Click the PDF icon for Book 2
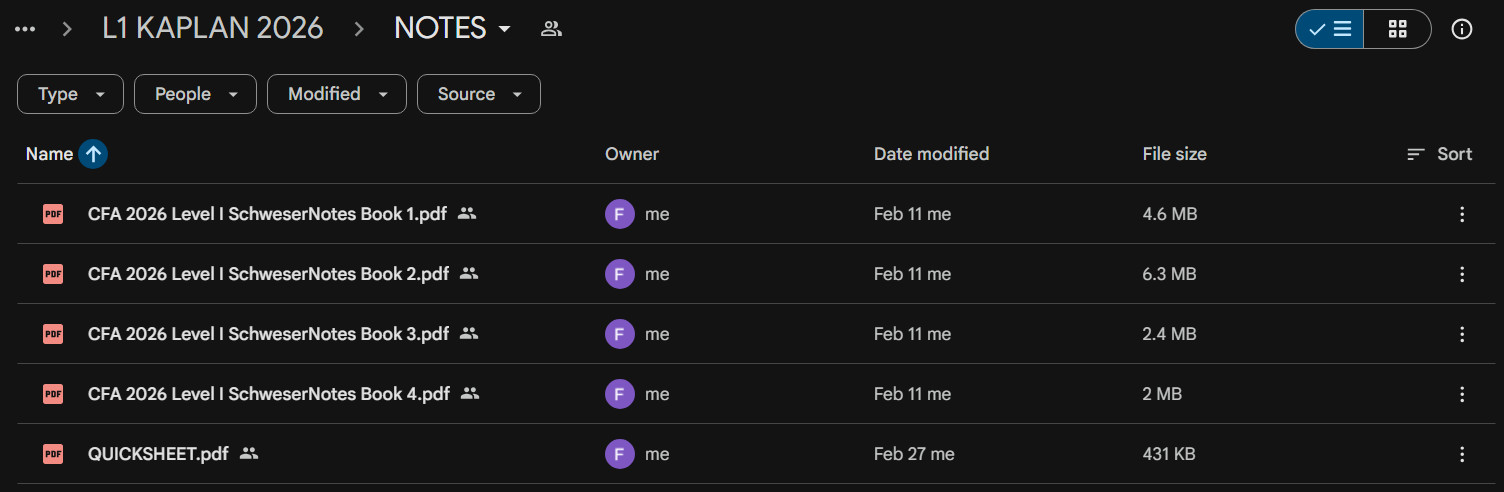Viewport: 1504px width, 492px height. 53,273
